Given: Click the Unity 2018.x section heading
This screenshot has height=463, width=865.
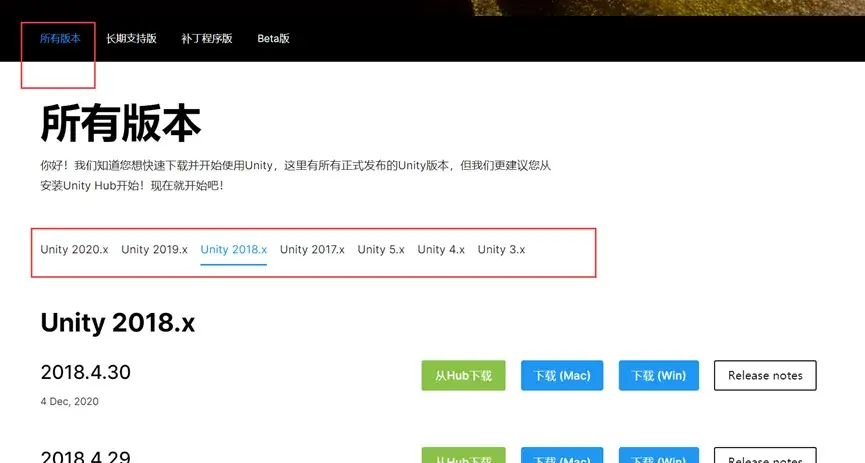Looking at the screenshot, I should tap(118, 322).
